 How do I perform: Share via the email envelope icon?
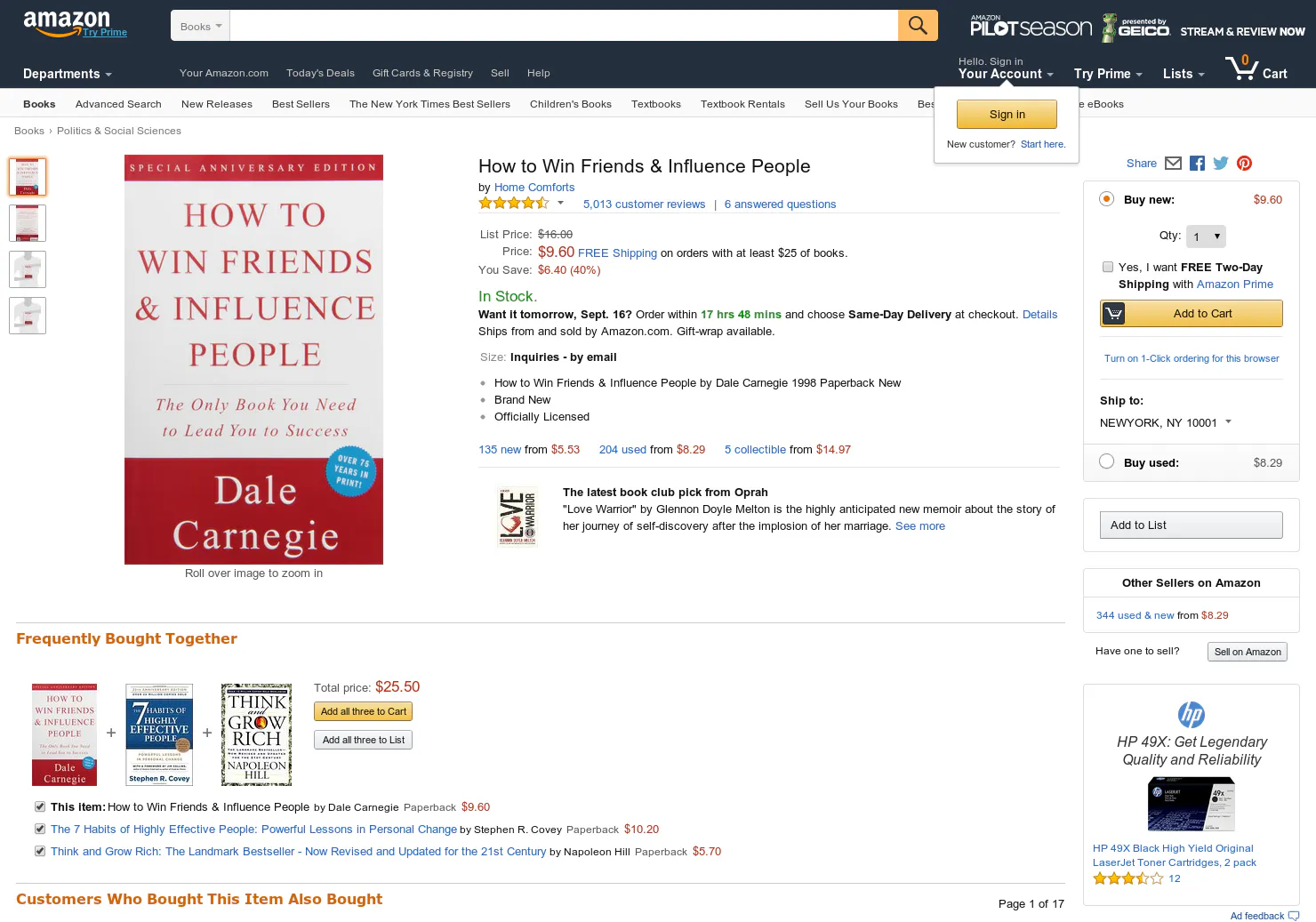[x=1173, y=164]
